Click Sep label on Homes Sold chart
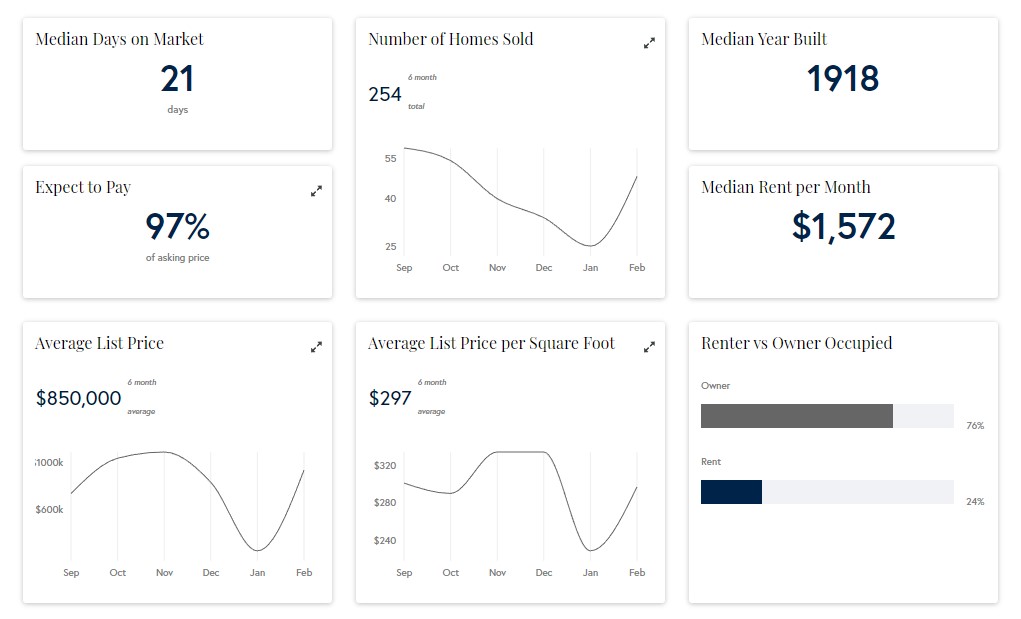1021x619 pixels. 404,268
